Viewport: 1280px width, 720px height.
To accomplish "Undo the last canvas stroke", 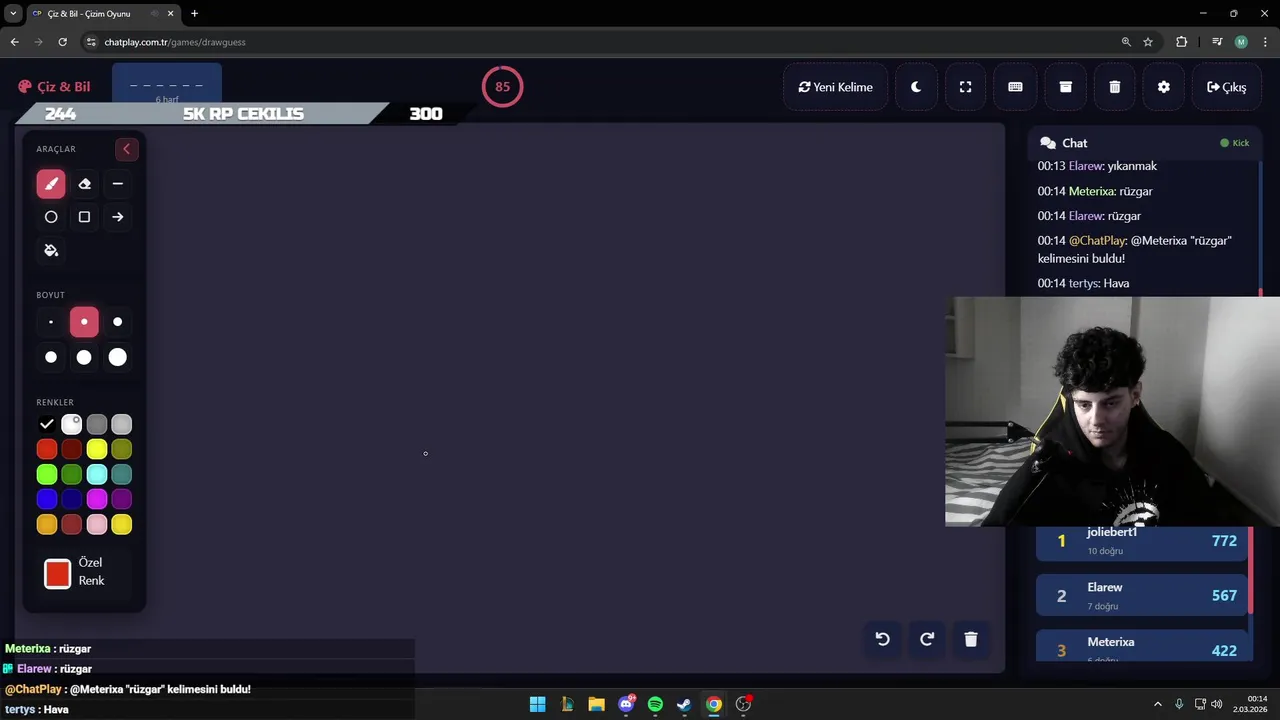I will [x=882, y=639].
